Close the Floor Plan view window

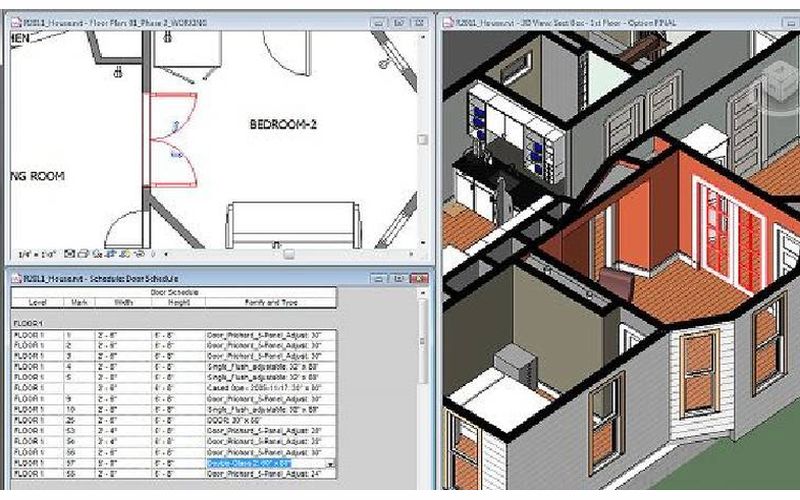pyautogui.click(x=419, y=23)
